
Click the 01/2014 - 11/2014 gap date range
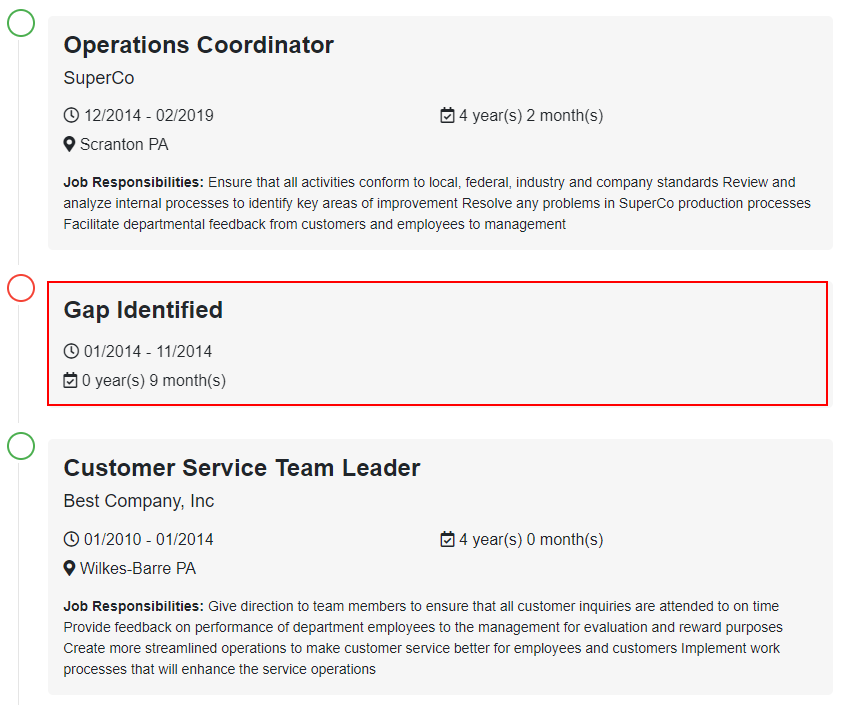coord(148,351)
